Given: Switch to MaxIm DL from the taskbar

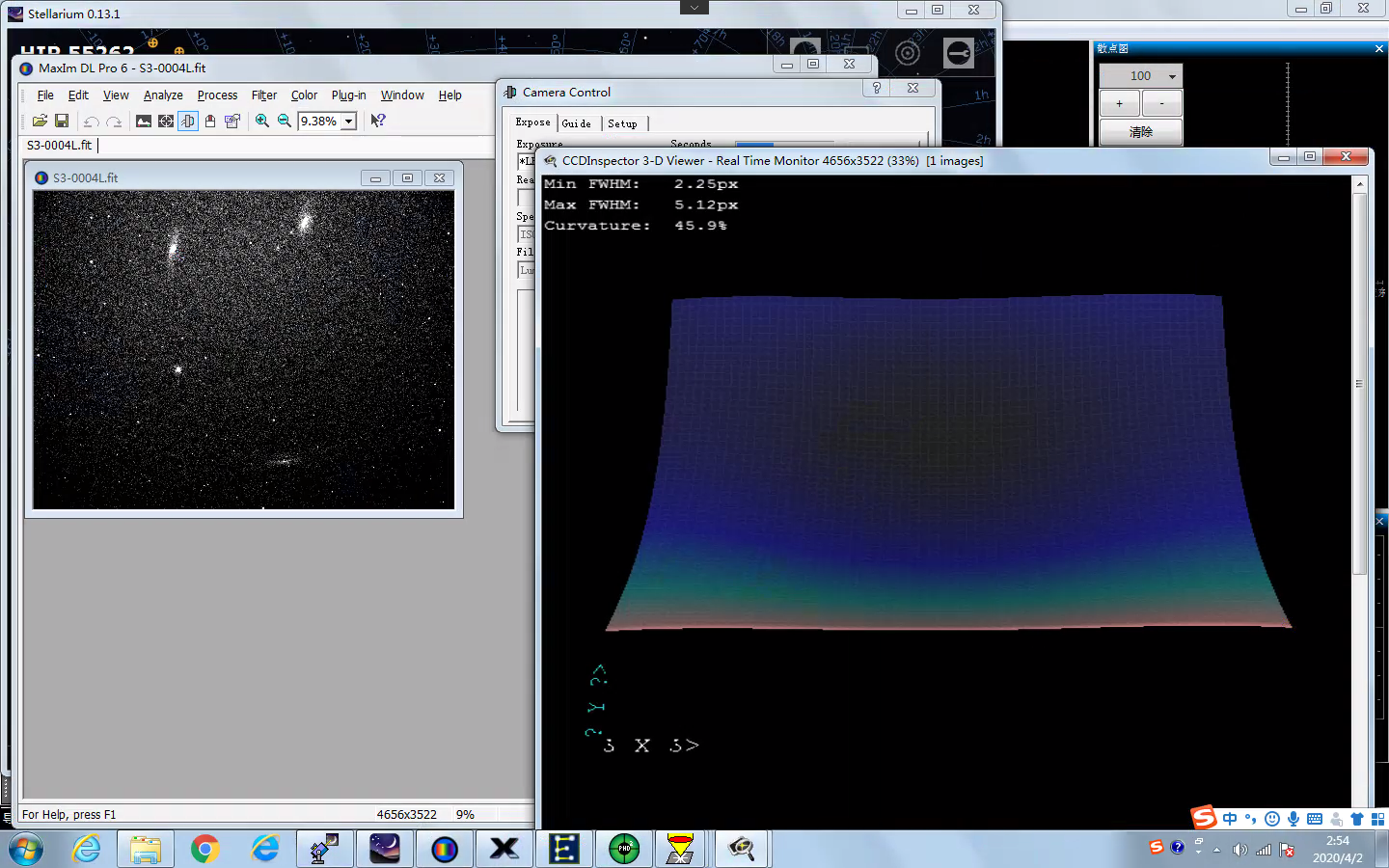Looking at the screenshot, I should point(444,849).
